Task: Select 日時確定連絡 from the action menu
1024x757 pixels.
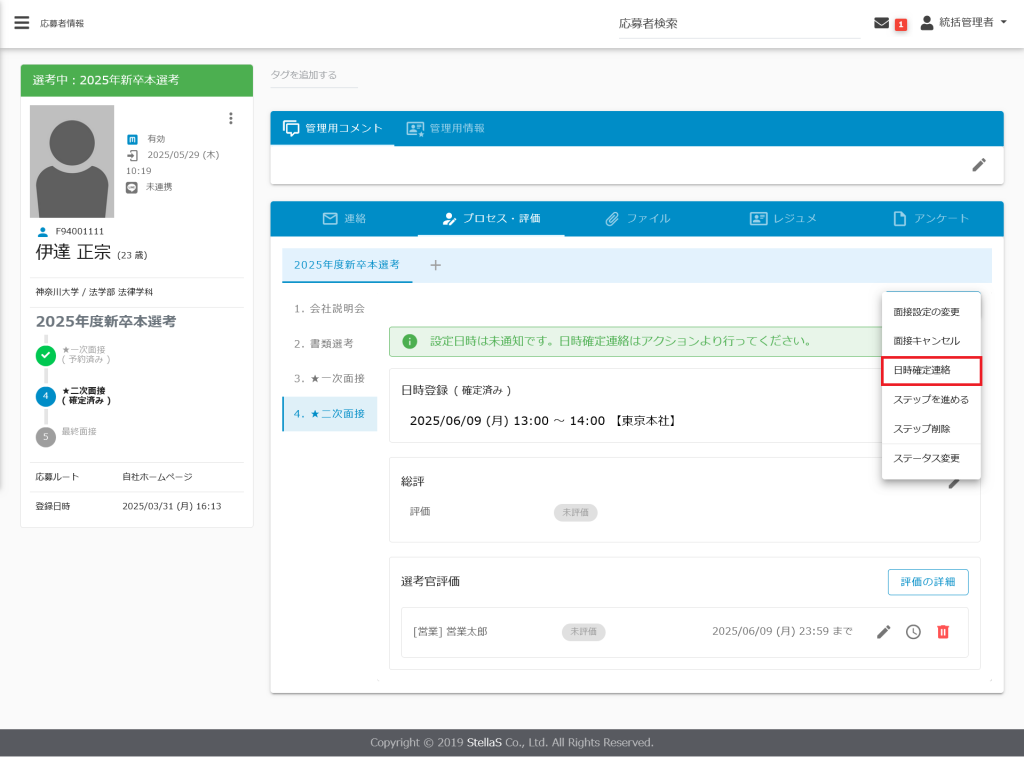Action: click(930, 370)
